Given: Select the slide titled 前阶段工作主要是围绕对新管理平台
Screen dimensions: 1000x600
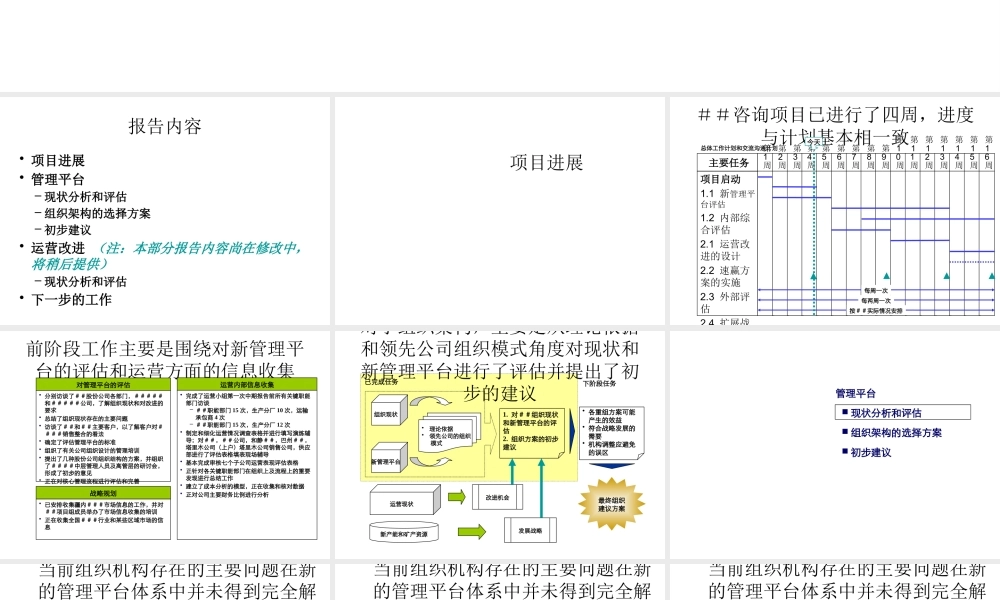Looking at the screenshot, I should pyautogui.click(x=165, y=444).
